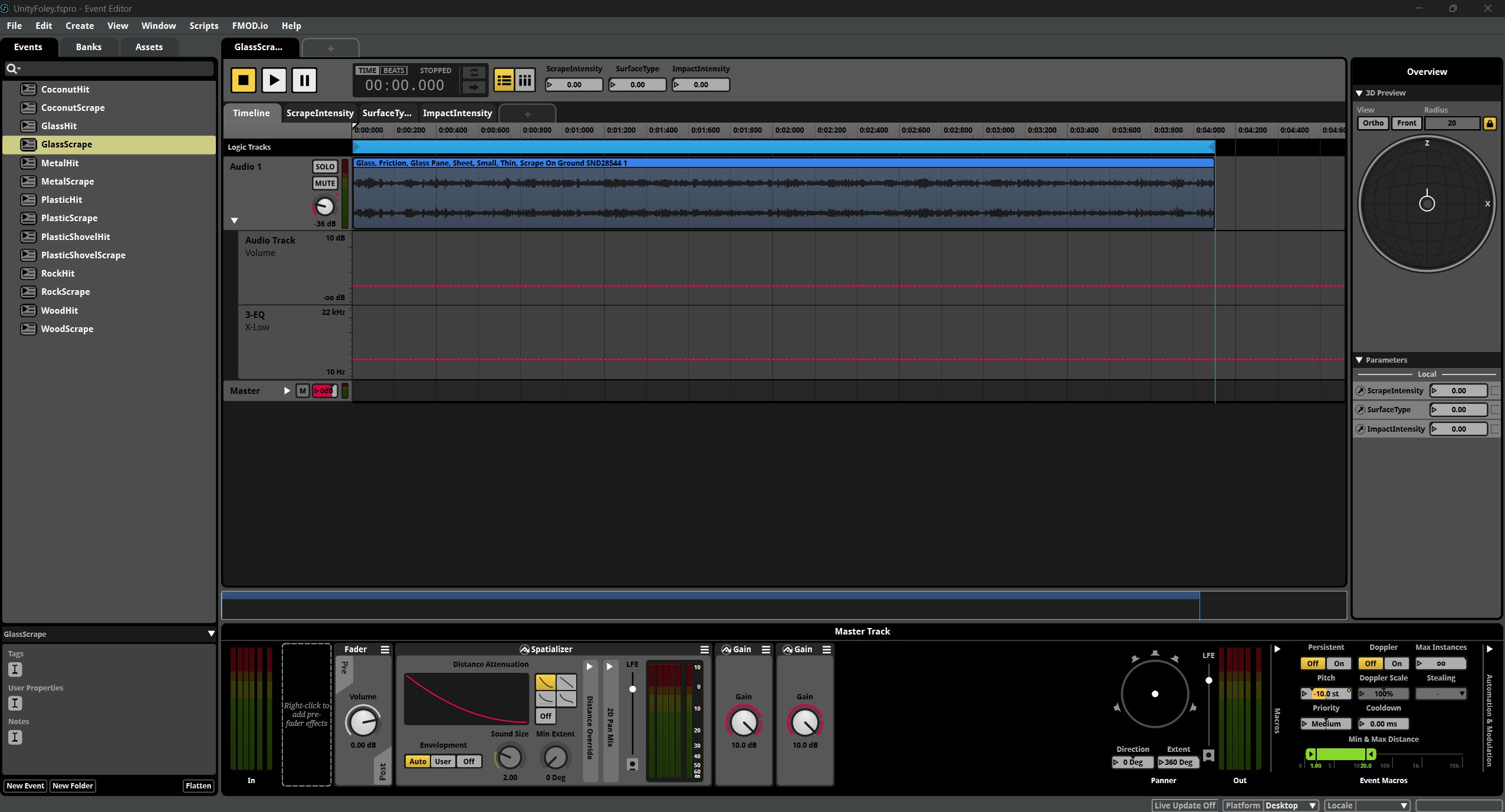Click the Stop playback button
The width and height of the screenshot is (1505, 812).
tap(243, 80)
